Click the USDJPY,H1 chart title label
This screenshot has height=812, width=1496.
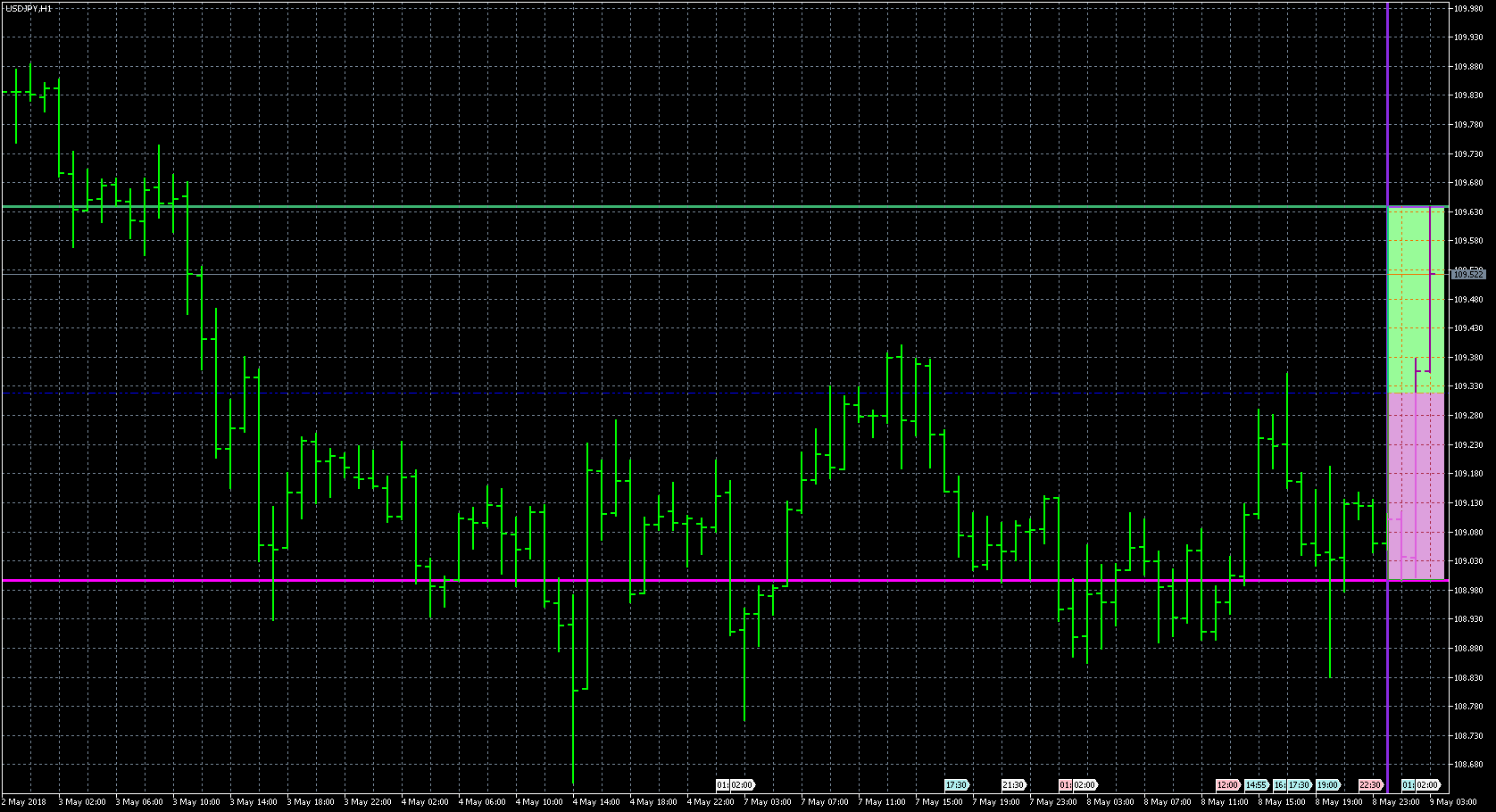(29, 8)
